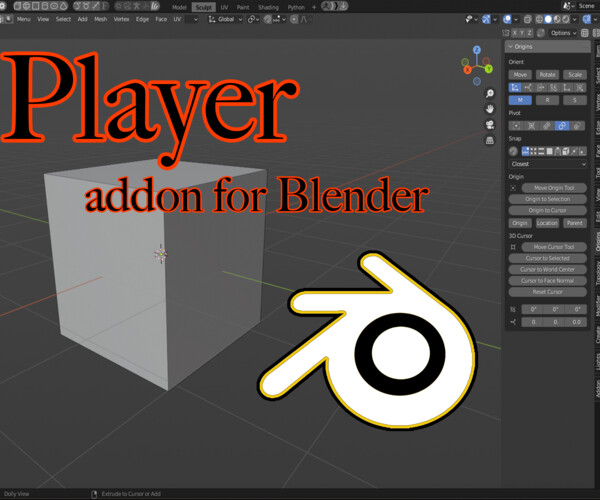Image resolution: width=600 pixels, height=500 pixels.
Task: Open the overlays dropdown arrow
Action: tap(516, 19)
